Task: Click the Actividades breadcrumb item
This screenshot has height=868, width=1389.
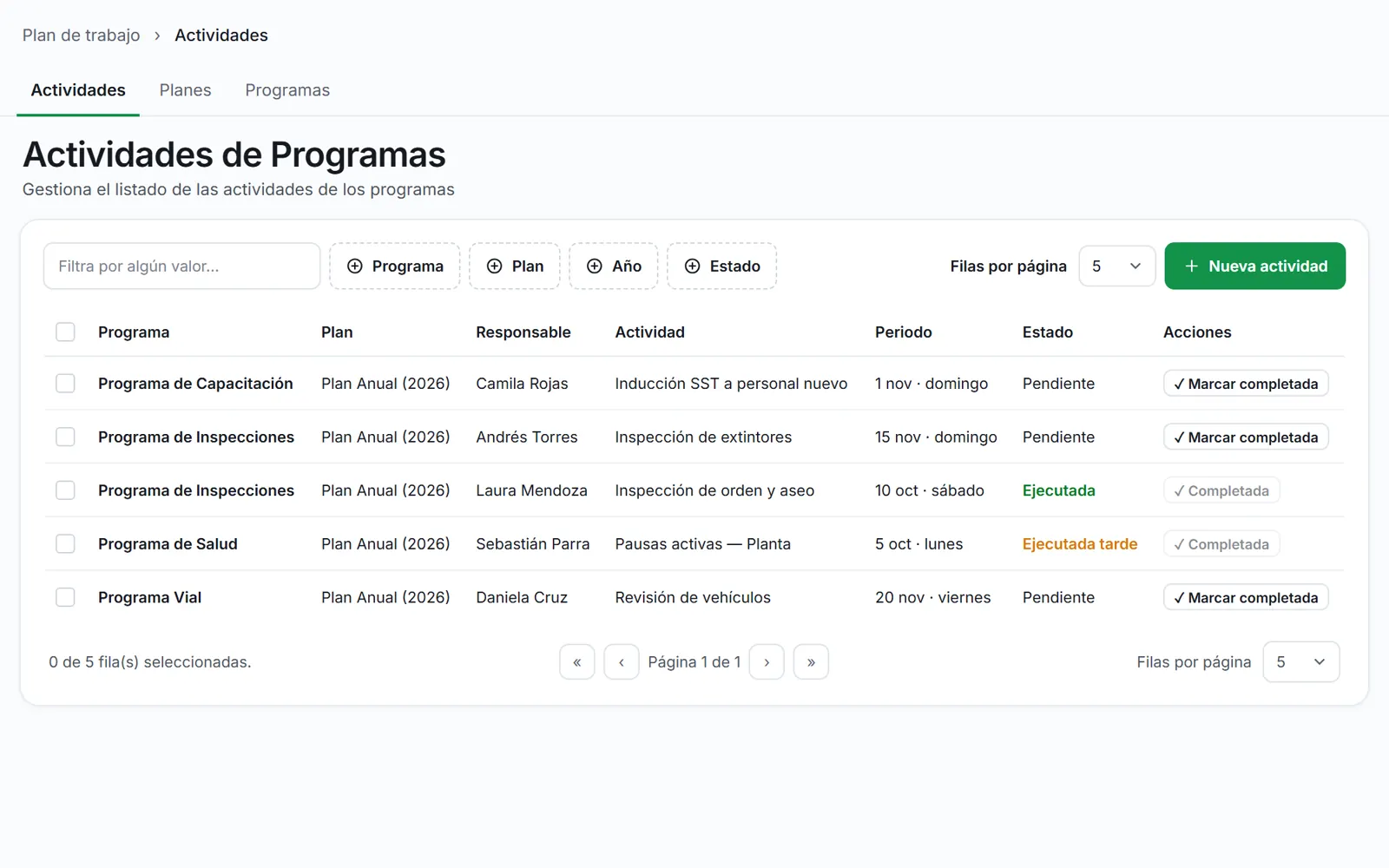Action: click(221, 36)
